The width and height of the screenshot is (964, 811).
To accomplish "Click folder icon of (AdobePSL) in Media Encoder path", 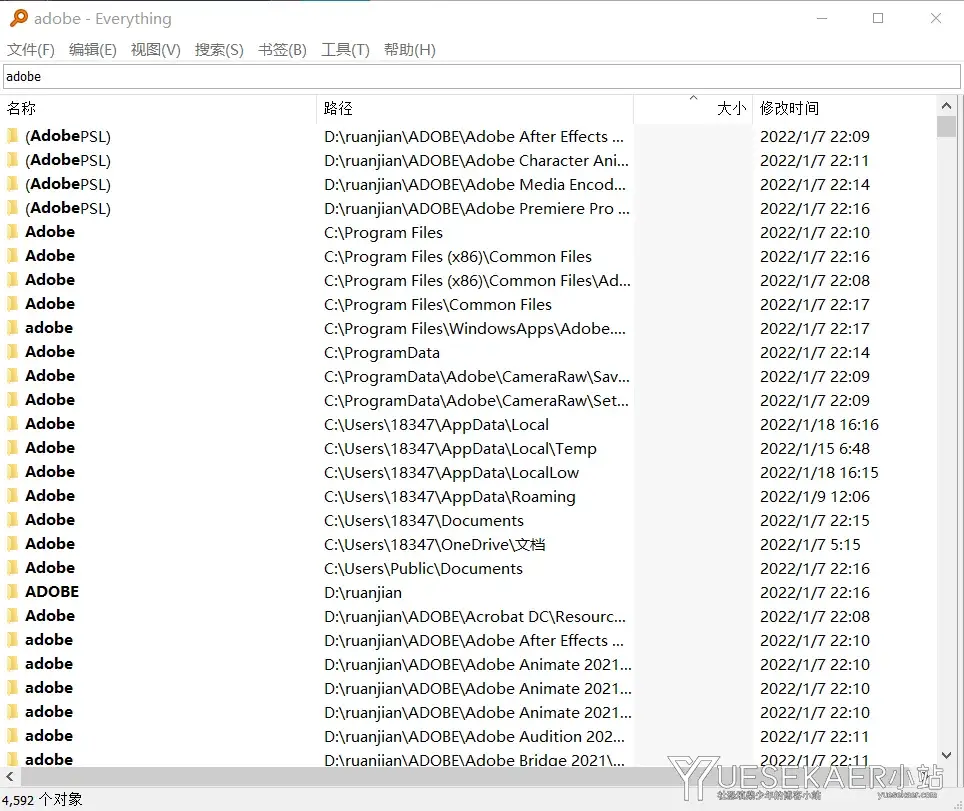I will [x=12, y=184].
